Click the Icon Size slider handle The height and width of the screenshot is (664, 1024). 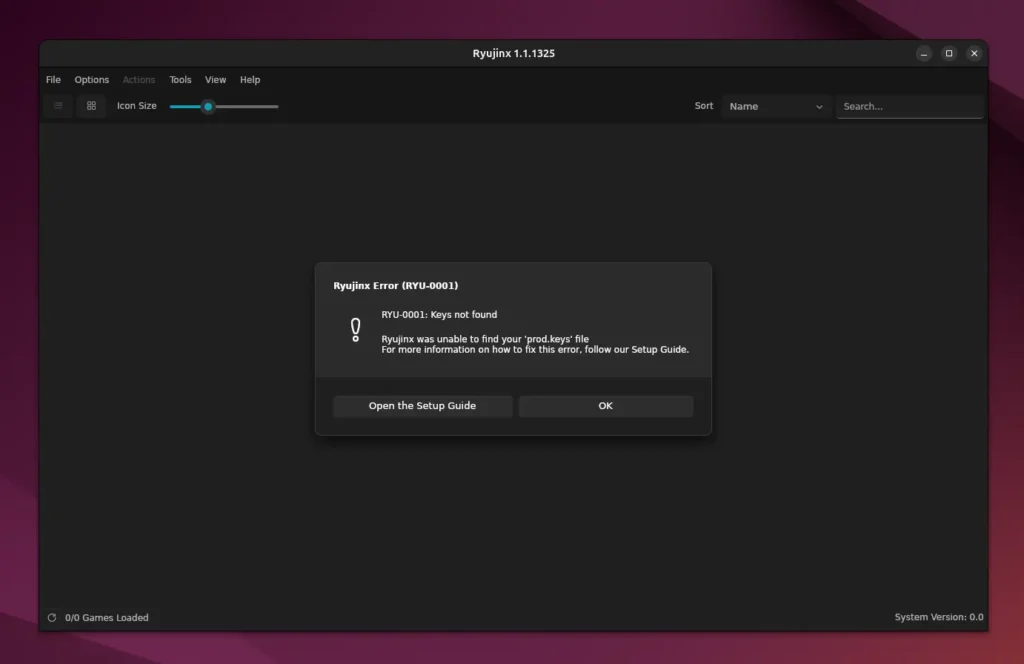[208, 106]
